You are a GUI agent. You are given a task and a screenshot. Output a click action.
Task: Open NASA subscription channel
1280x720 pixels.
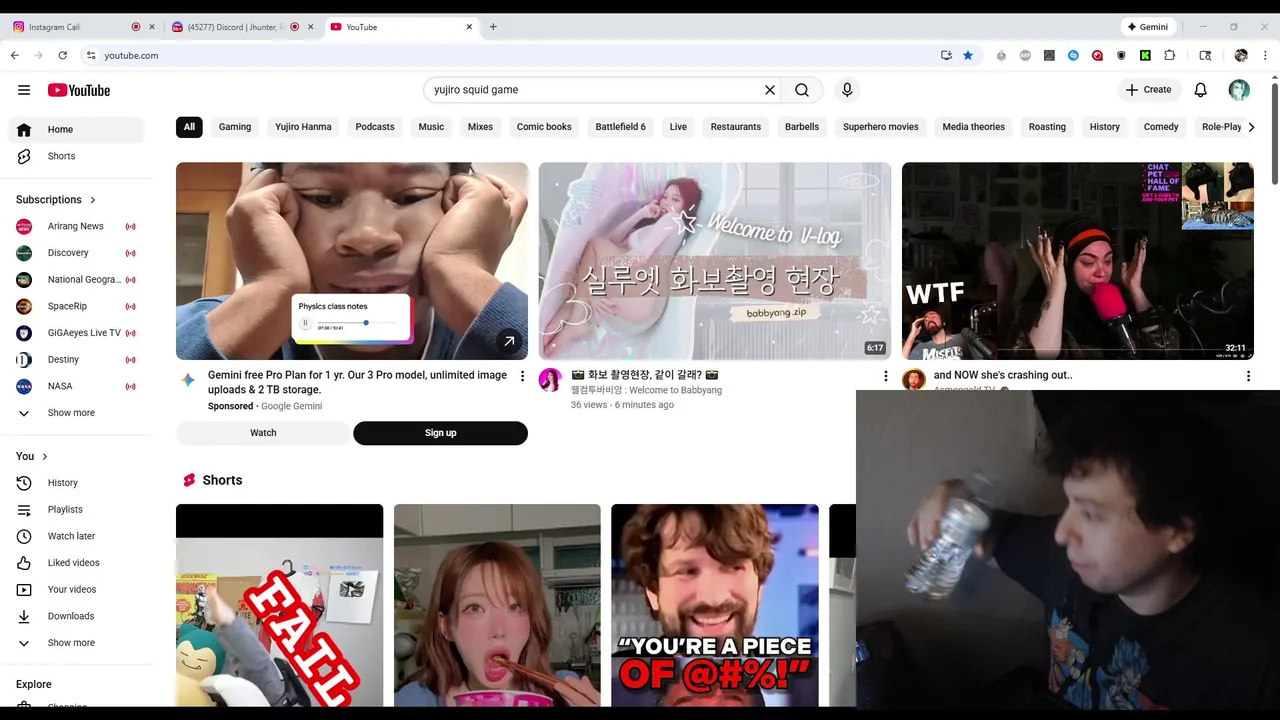coord(76,386)
